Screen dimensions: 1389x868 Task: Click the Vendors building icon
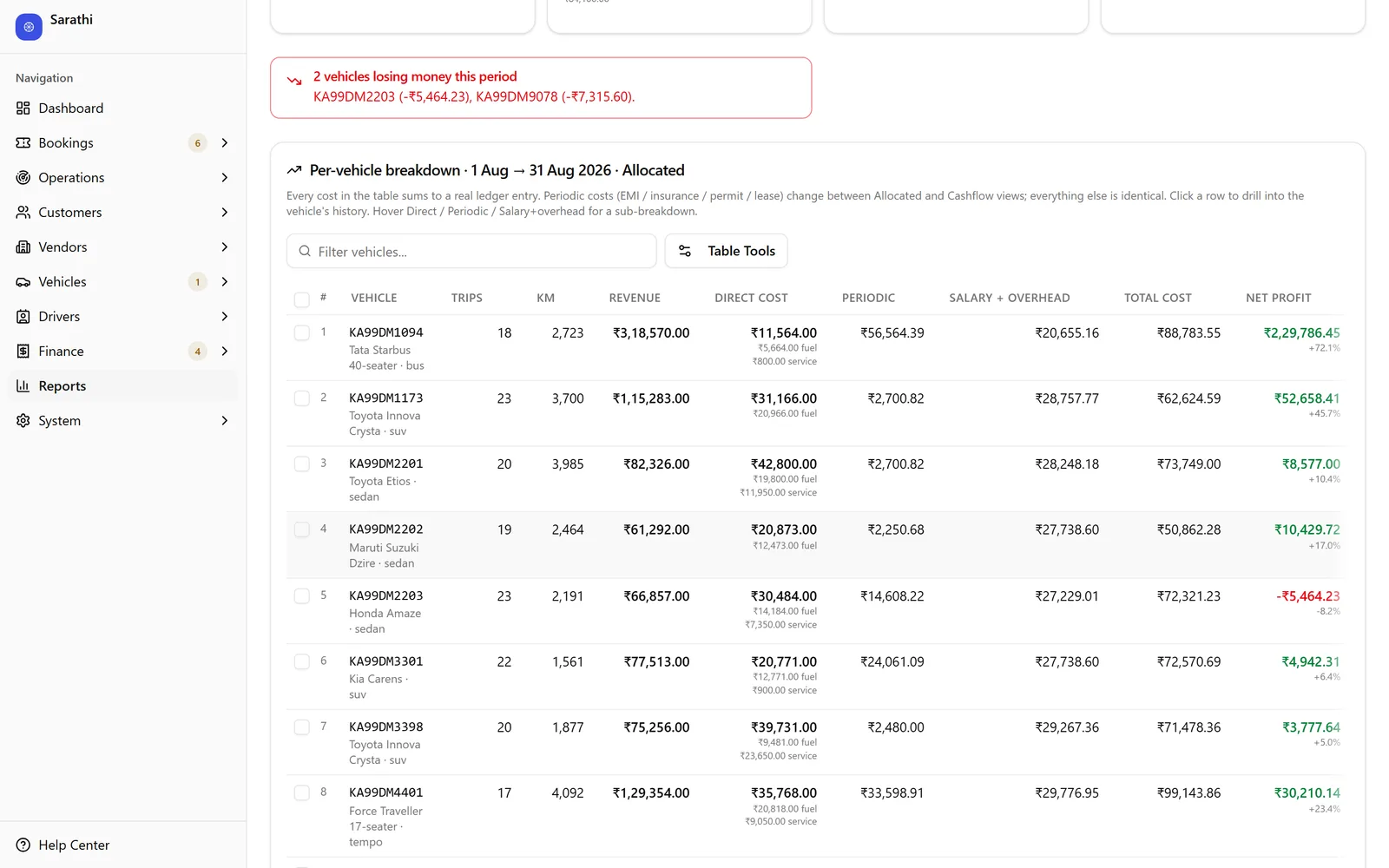click(x=23, y=247)
